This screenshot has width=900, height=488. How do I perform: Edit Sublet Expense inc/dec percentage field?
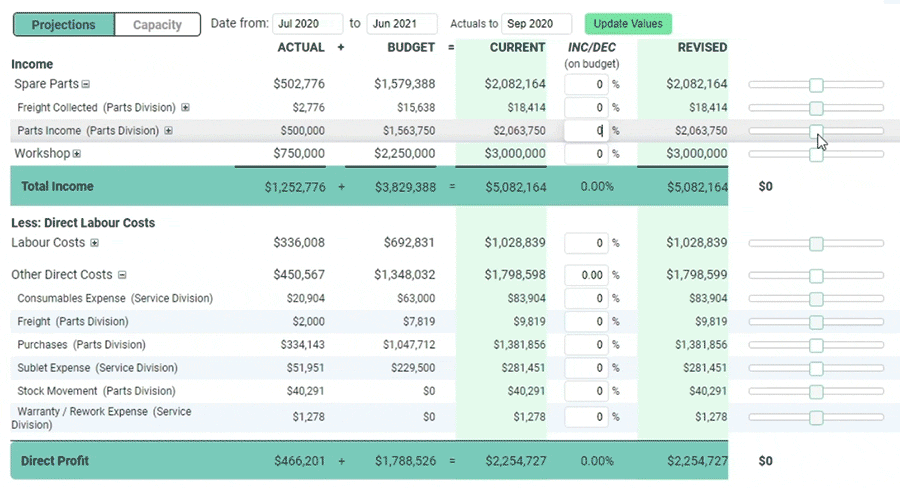click(585, 367)
